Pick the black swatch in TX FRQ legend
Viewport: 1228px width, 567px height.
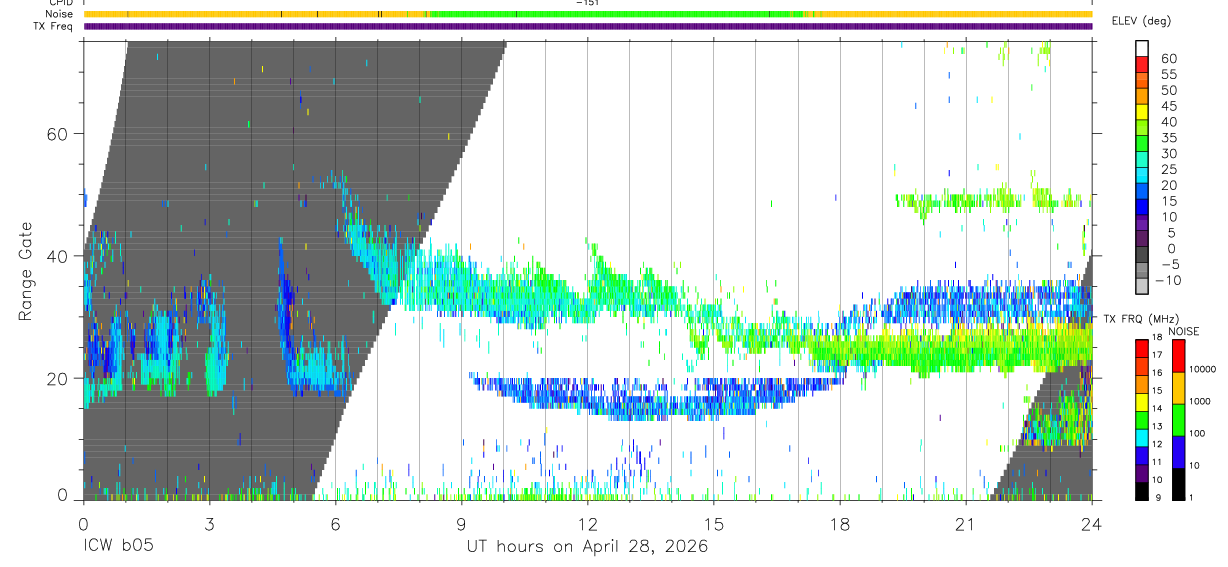(1141, 492)
